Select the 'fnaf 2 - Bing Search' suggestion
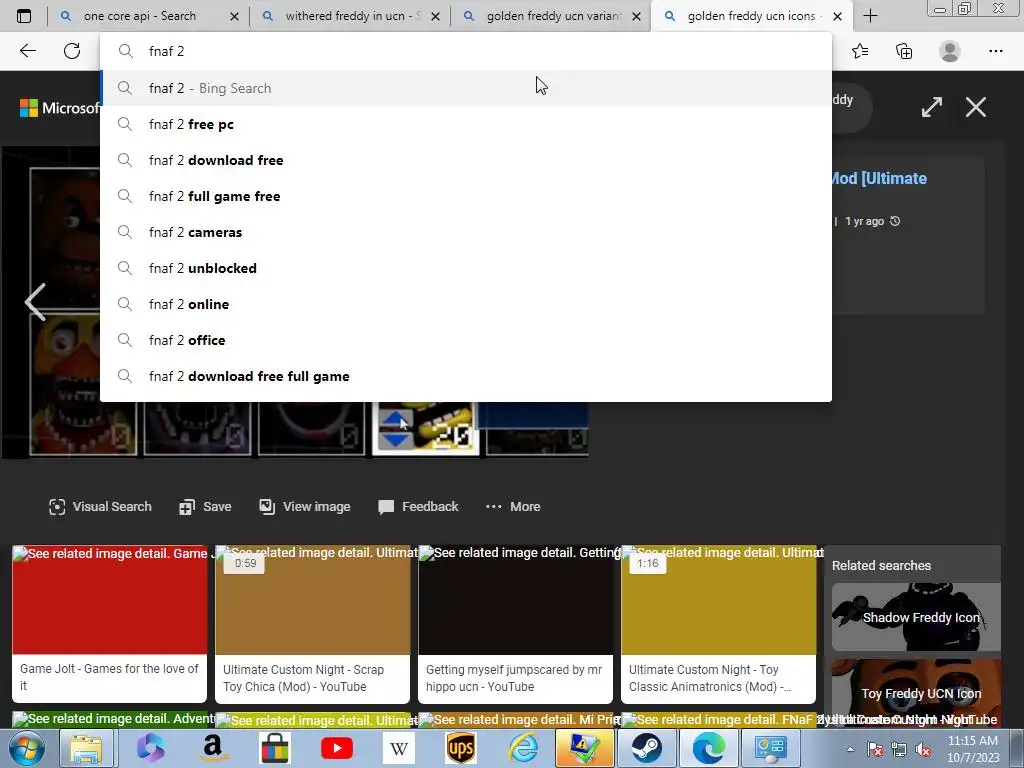Image resolution: width=1024 pixels, height=768 pixels. [466, 88]
